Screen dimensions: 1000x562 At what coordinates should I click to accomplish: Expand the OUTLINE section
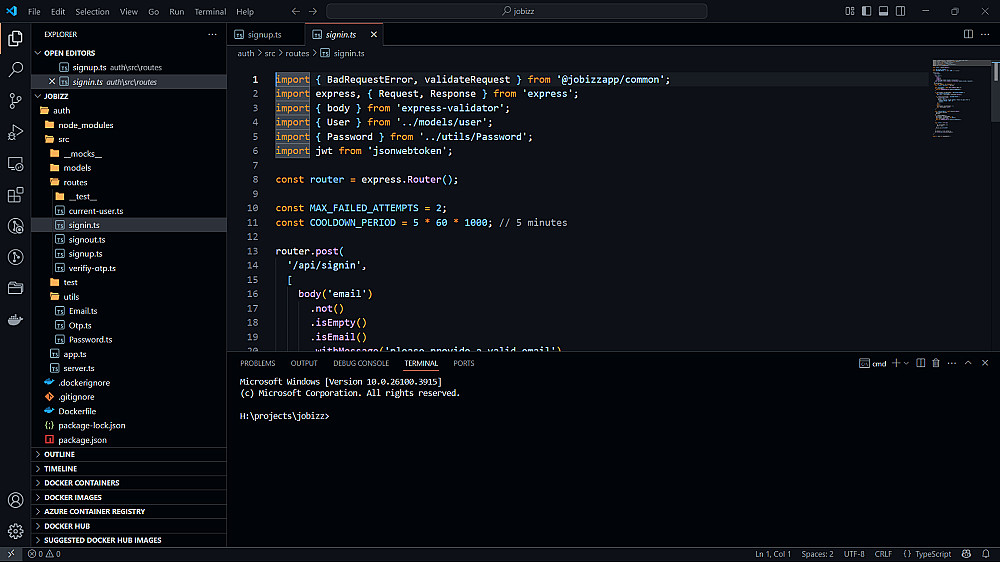tap(60, 454)
